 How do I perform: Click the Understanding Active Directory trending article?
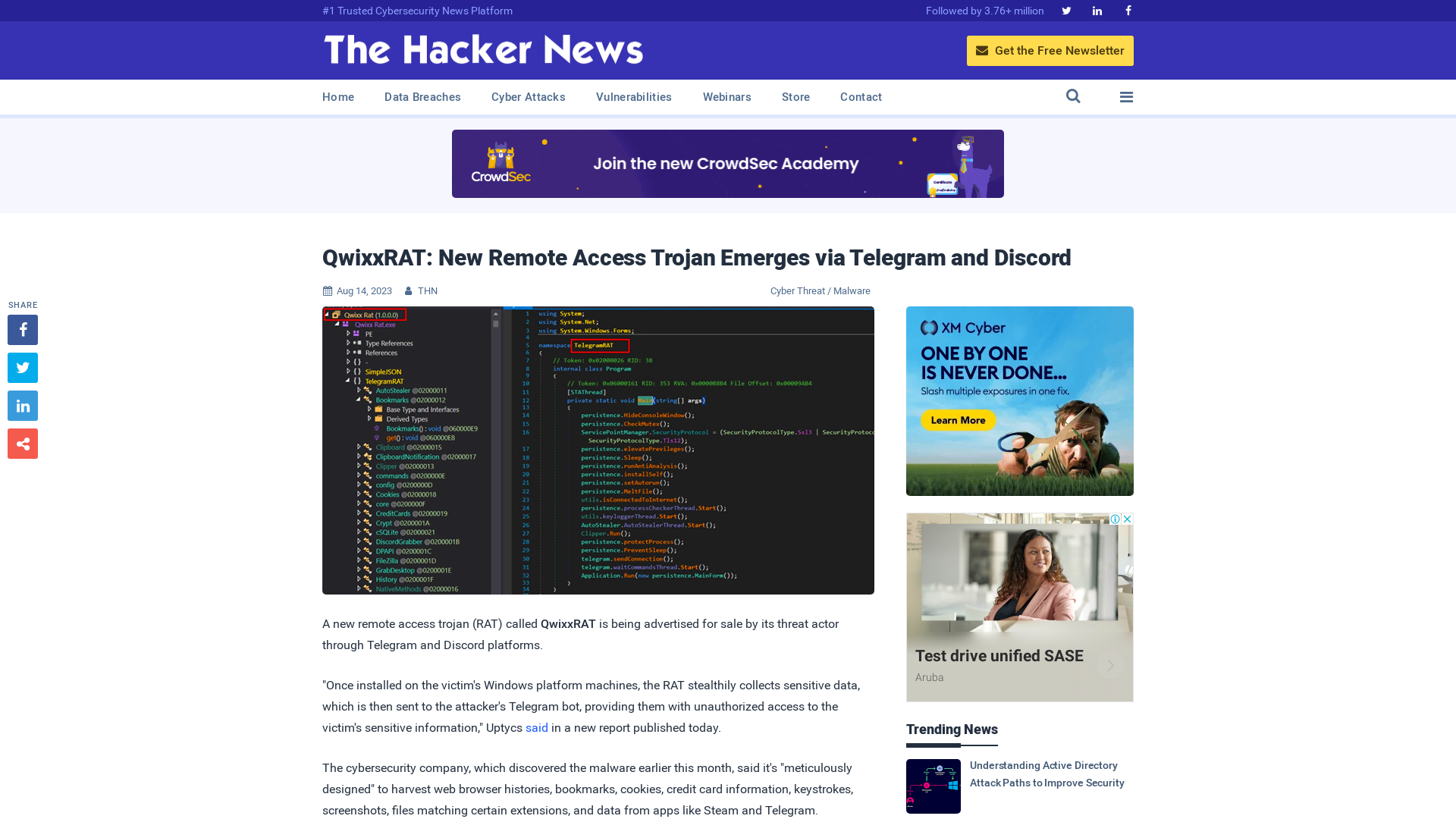pos(1020,785)
